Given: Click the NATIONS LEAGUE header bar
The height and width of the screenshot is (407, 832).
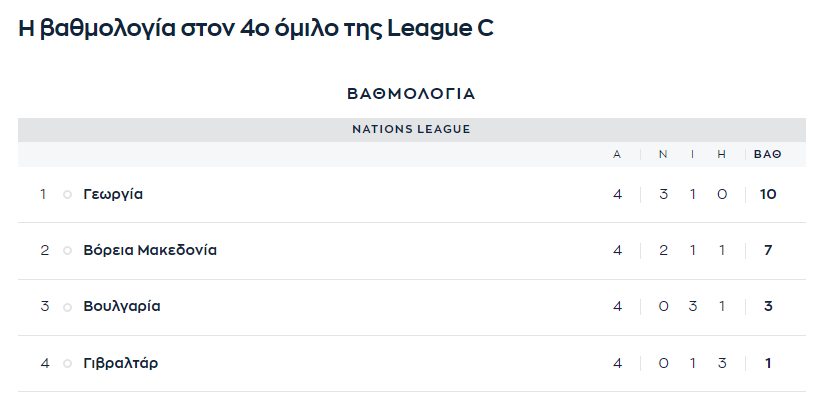Looking at the screenshot, I should (x=411, y=129).
